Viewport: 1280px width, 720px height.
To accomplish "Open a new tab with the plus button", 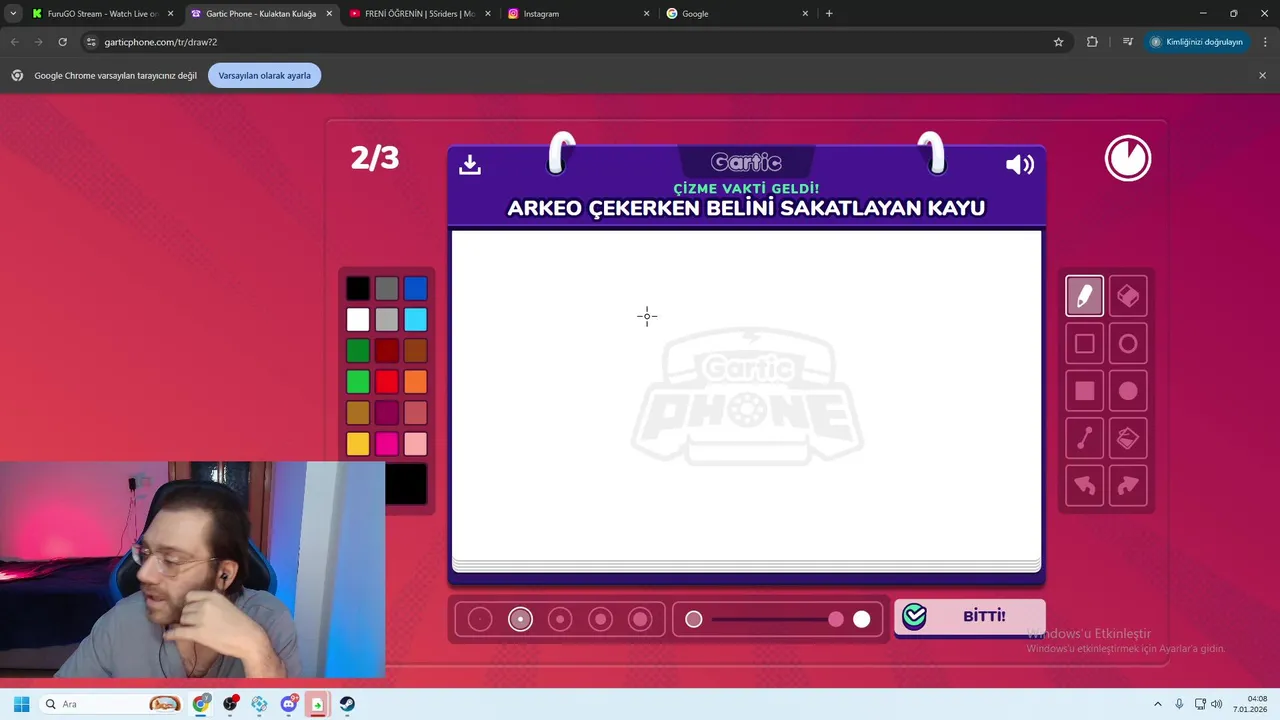I will pos(829,13).
